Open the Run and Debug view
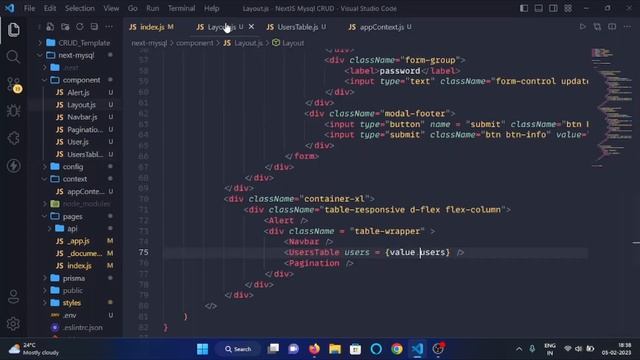The height and width of the screenshot is (360, 640). click(x=13, y=111)
